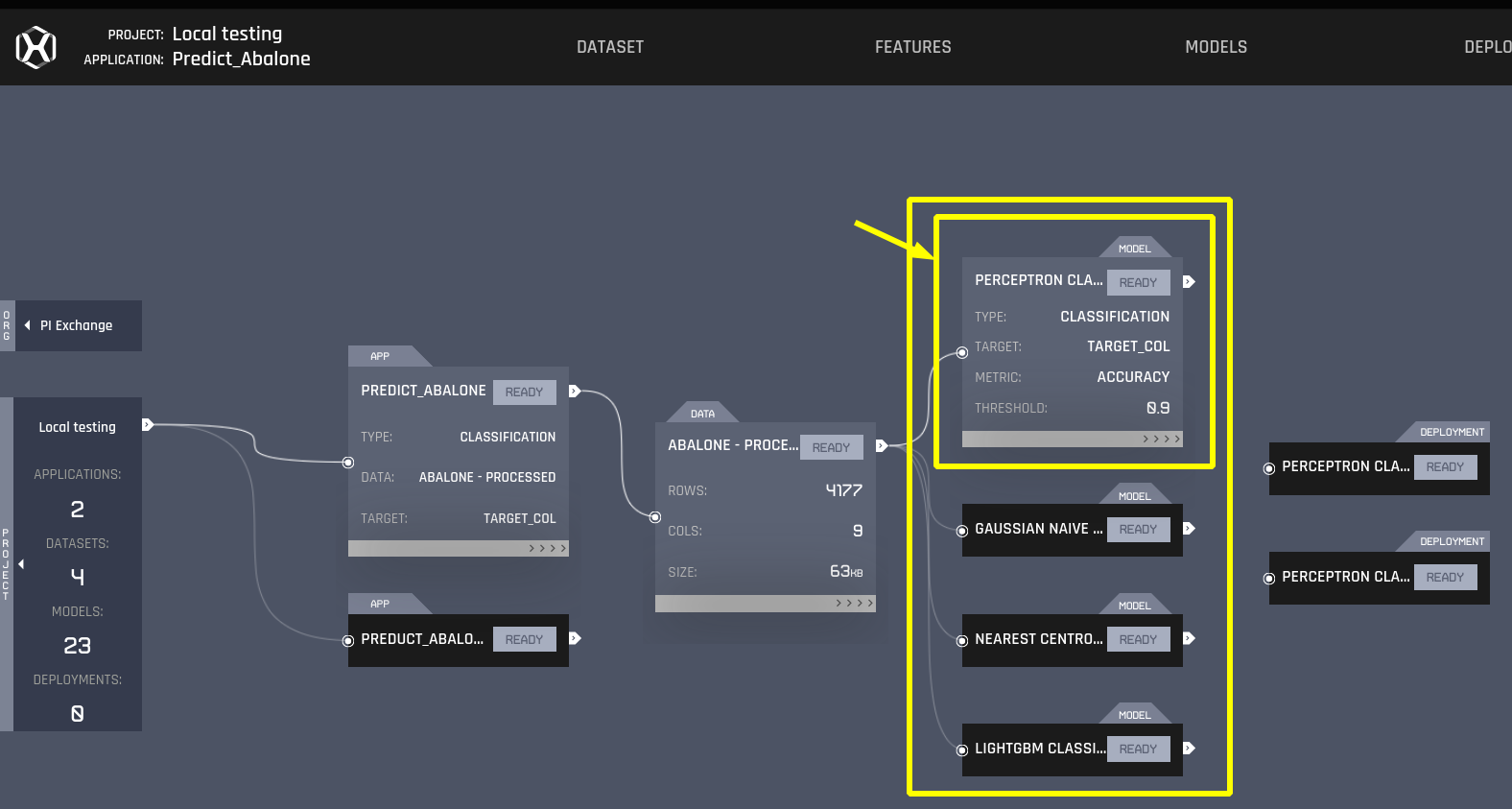Click the size value 63KB
The image size is (1512, 809).
[x=846, y=571]
